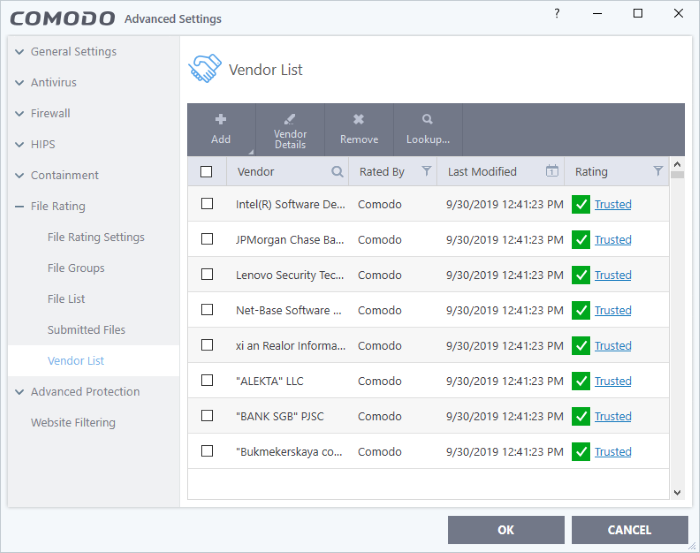This screenshot has height=553, width=700.
Task: Click green check icon for Intel(R) Software row
Action: coord(581,204)
